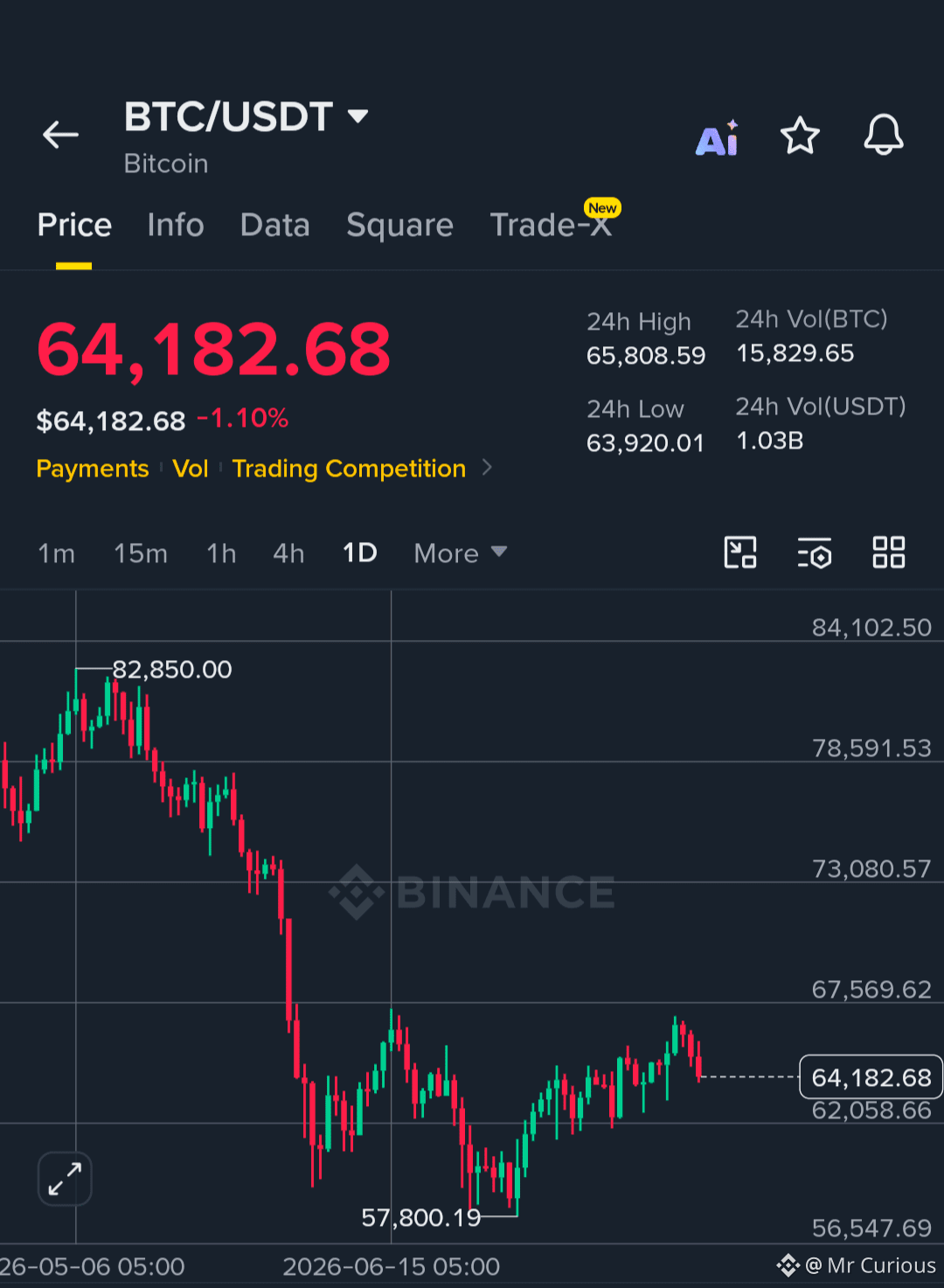Tap the large red 64,182.68 price
Image resolution: width=944 pixels, height=1288 pixels.
coord(214,350)
